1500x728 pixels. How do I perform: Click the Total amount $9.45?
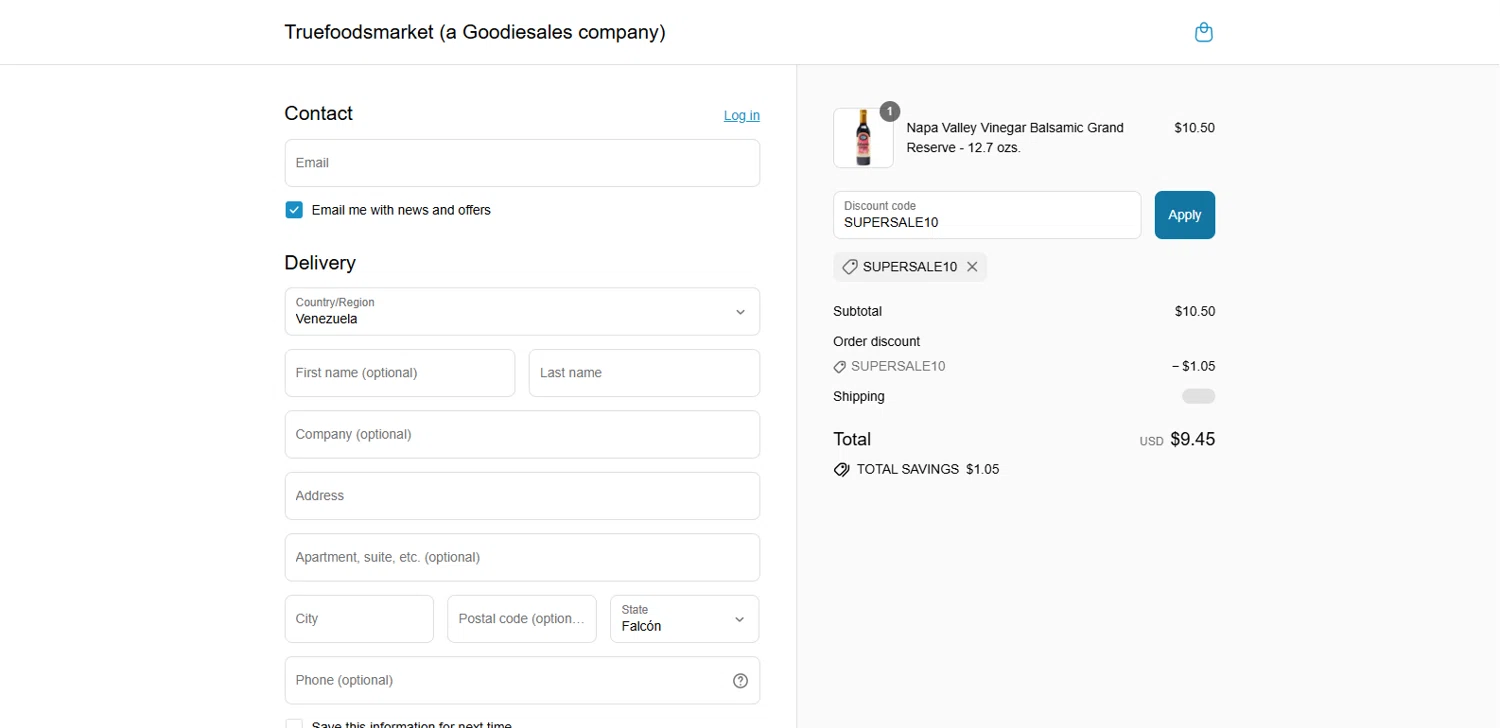1193,439
